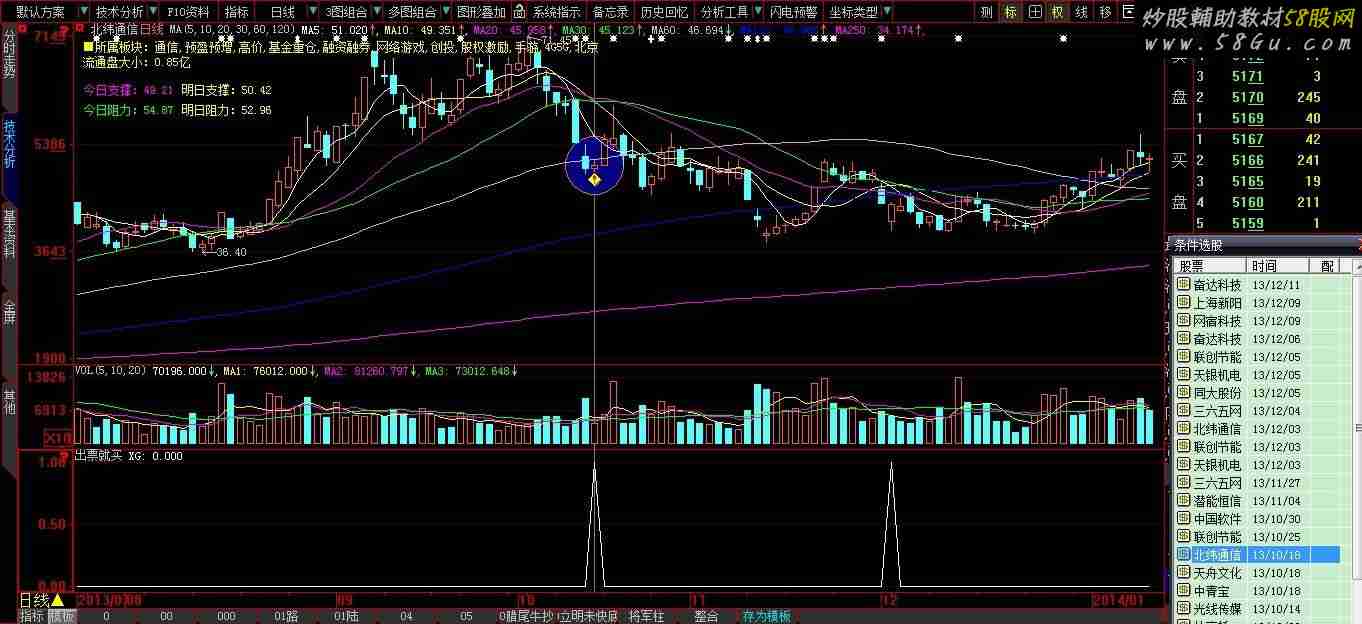Screen dimensions: 1362x624
Task: Toggle the 标 marker icon in toolbar
Action: (x=1011, y=12)
